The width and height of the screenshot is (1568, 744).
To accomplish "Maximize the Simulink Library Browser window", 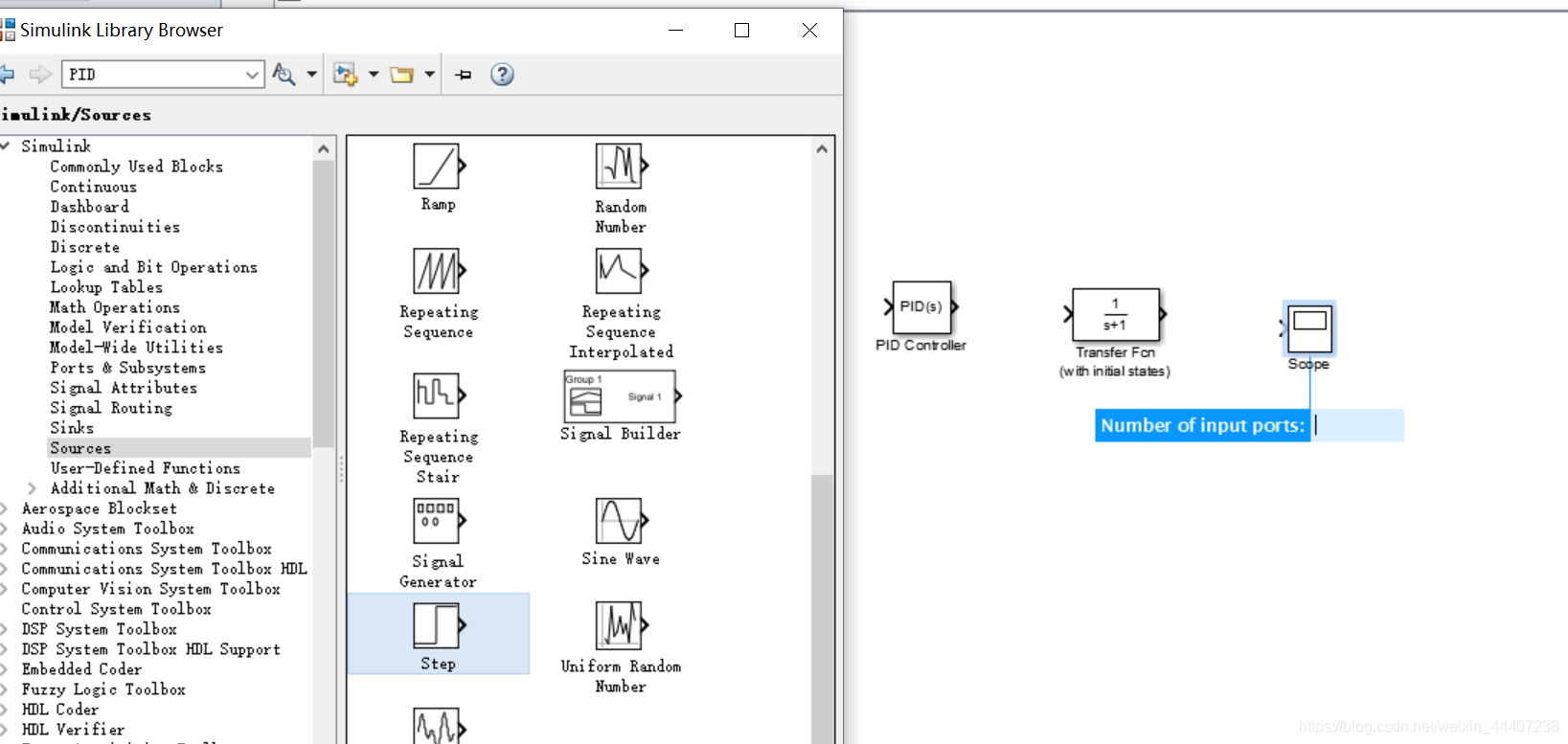I will pyautogui.click(x=741, y=31).
